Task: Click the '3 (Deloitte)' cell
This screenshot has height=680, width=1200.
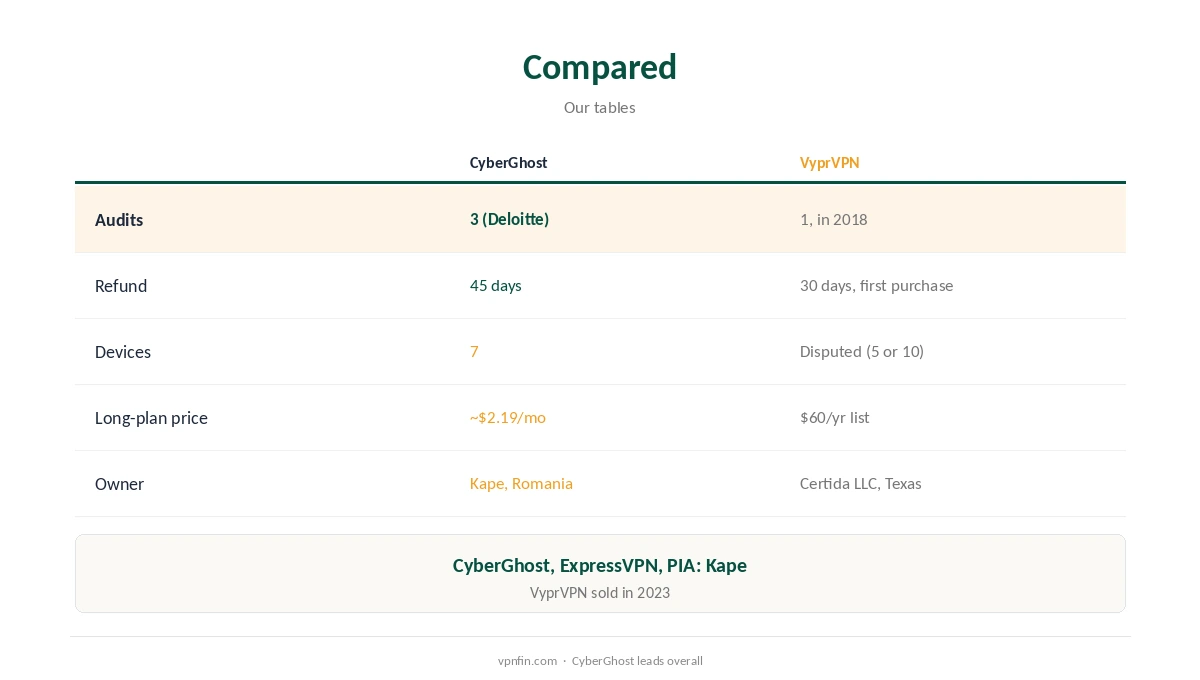Action: (509, 219)
